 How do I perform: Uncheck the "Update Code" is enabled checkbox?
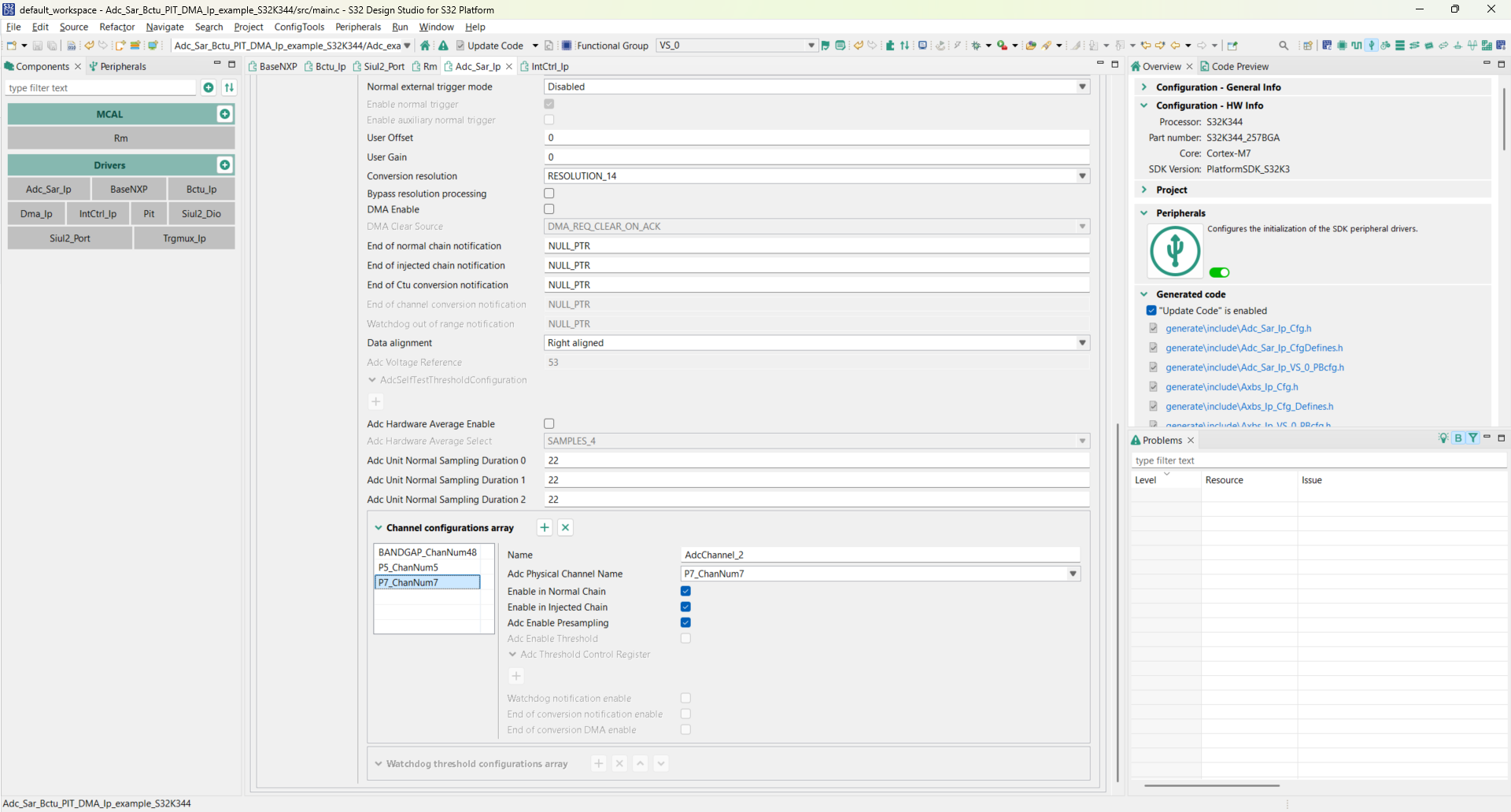(x=1151, y=311)
